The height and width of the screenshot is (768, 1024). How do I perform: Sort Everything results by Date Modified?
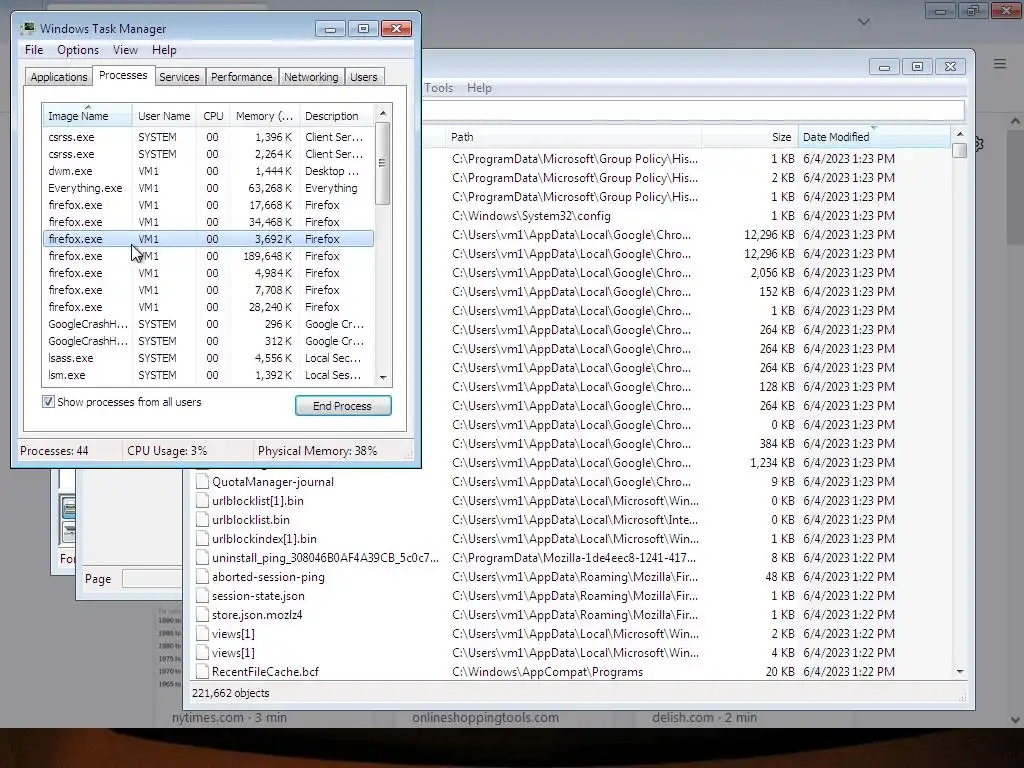[x=874, y=137]
